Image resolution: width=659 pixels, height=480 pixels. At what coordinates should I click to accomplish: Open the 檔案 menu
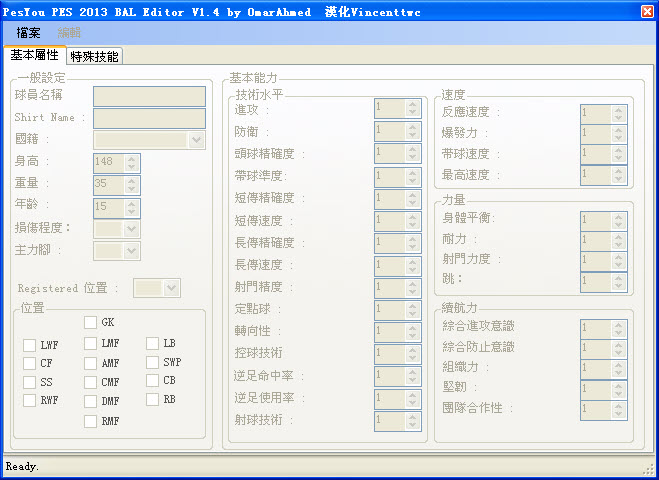(x=28, y=32)
